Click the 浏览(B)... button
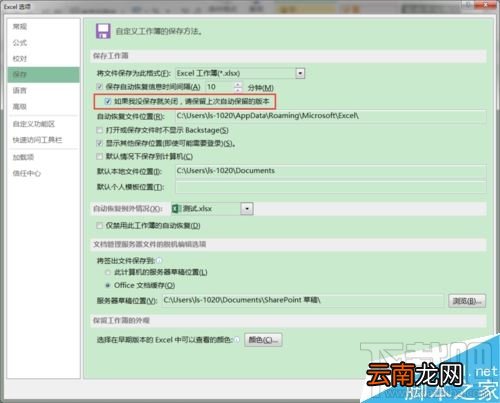The image size is (500, 403). (467, 301)
